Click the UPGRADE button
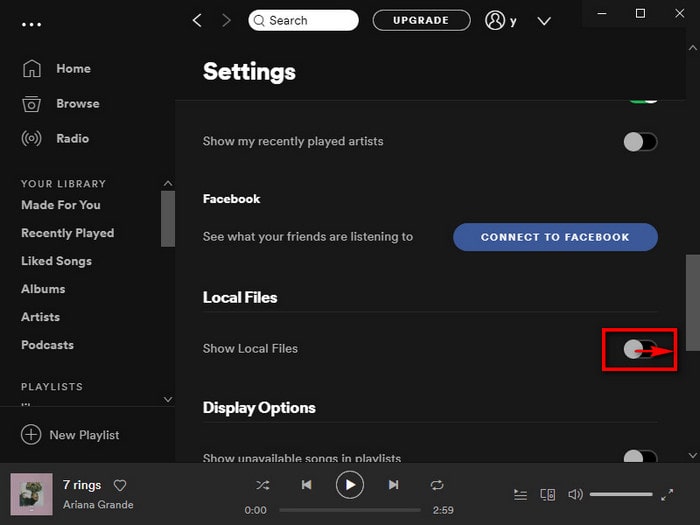 [x=421, y=21]
